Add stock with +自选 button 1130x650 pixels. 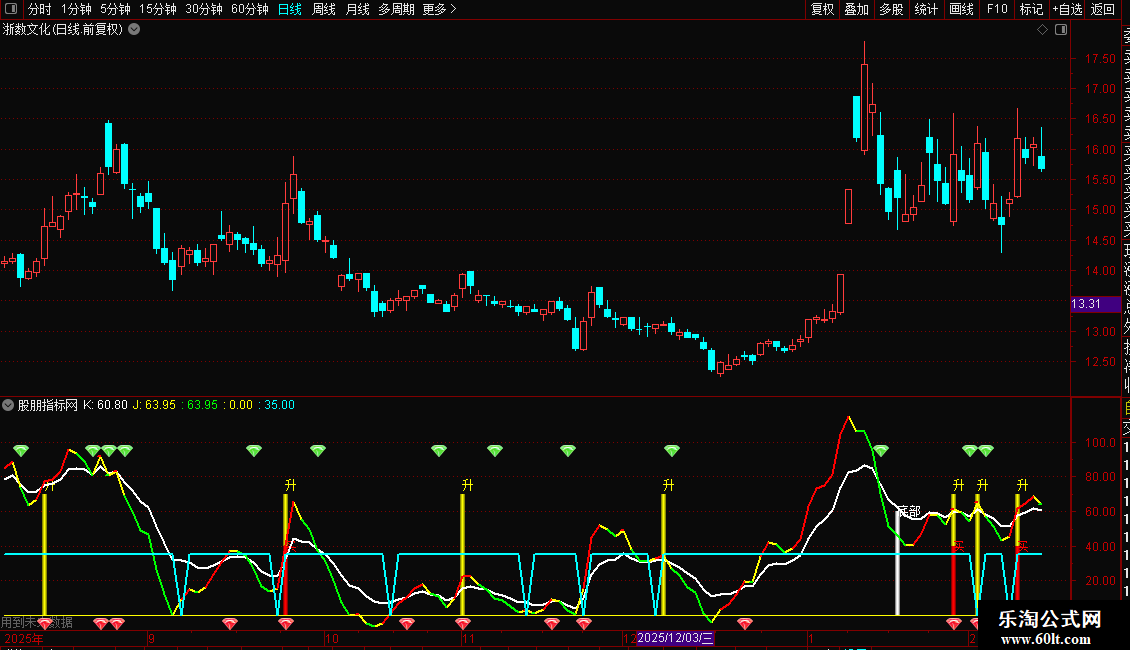pos(1067,9)
